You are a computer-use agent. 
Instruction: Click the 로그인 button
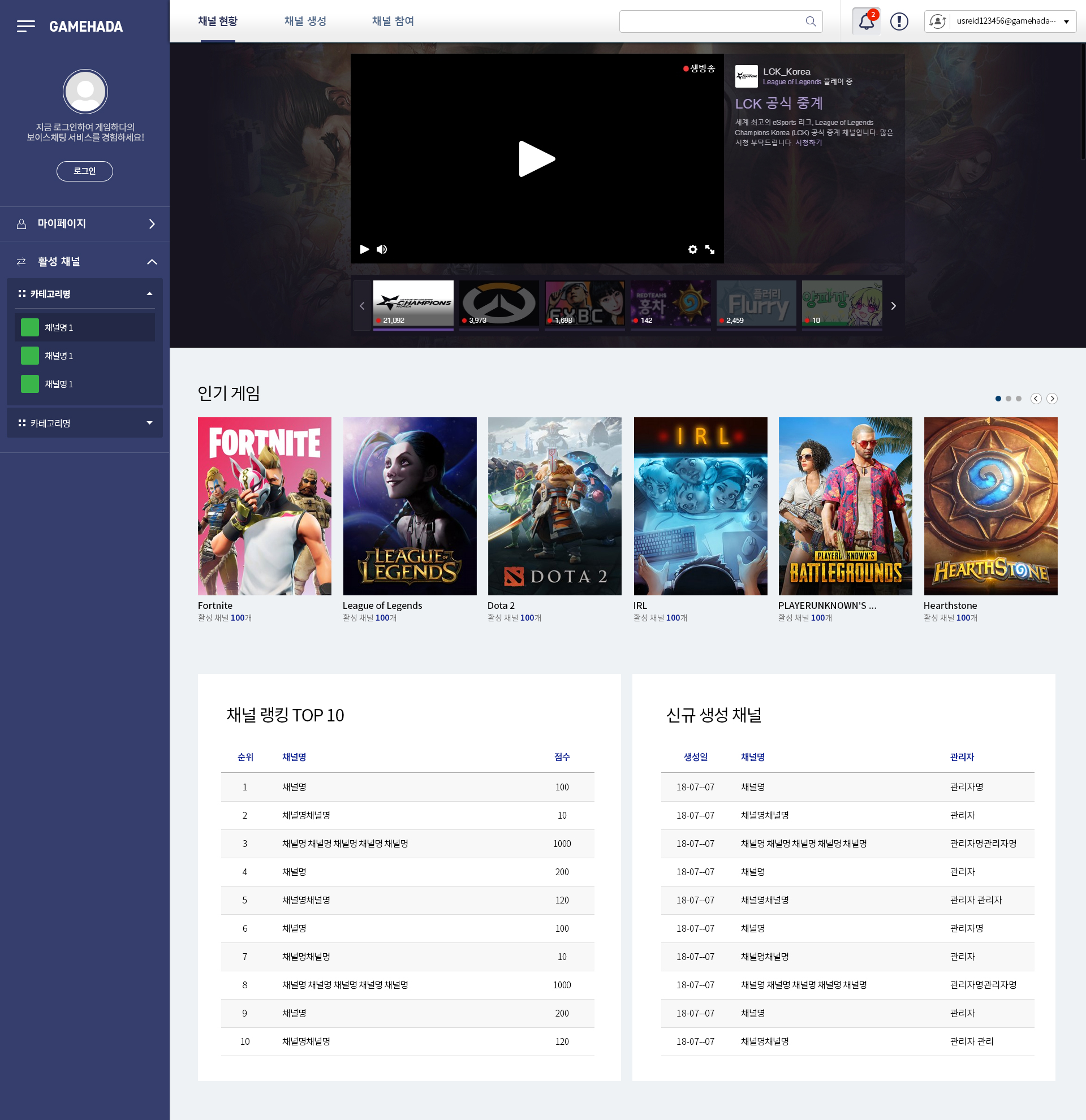coord(85,171)
